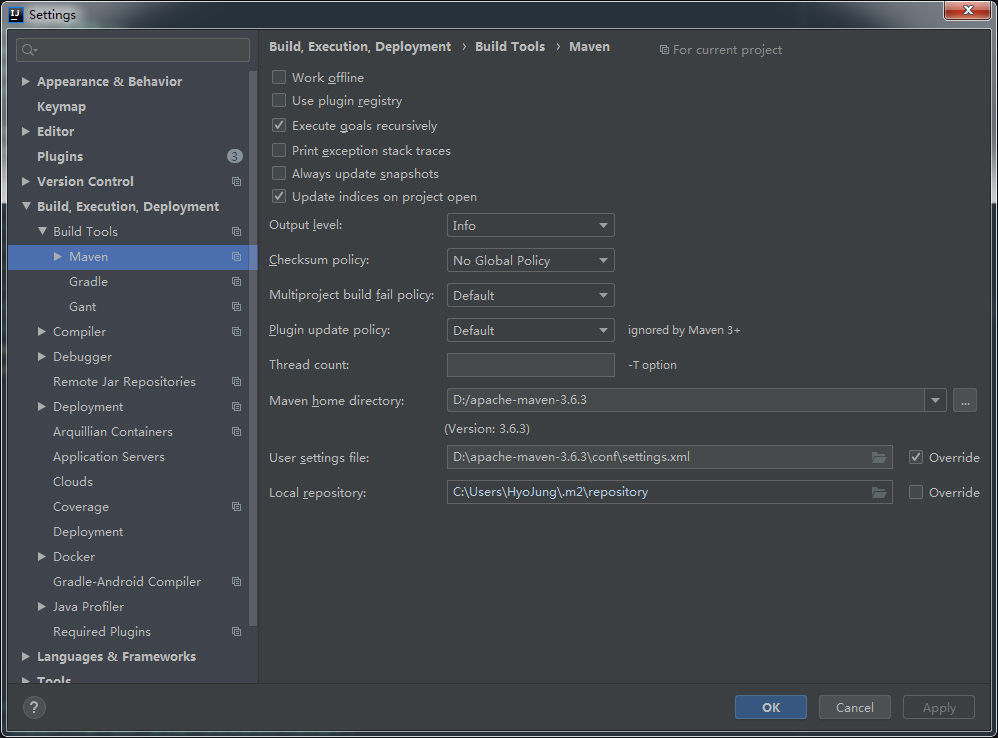Click the Cancel button
The width and height of the screenshot is (998, 738).
point(854,707)
